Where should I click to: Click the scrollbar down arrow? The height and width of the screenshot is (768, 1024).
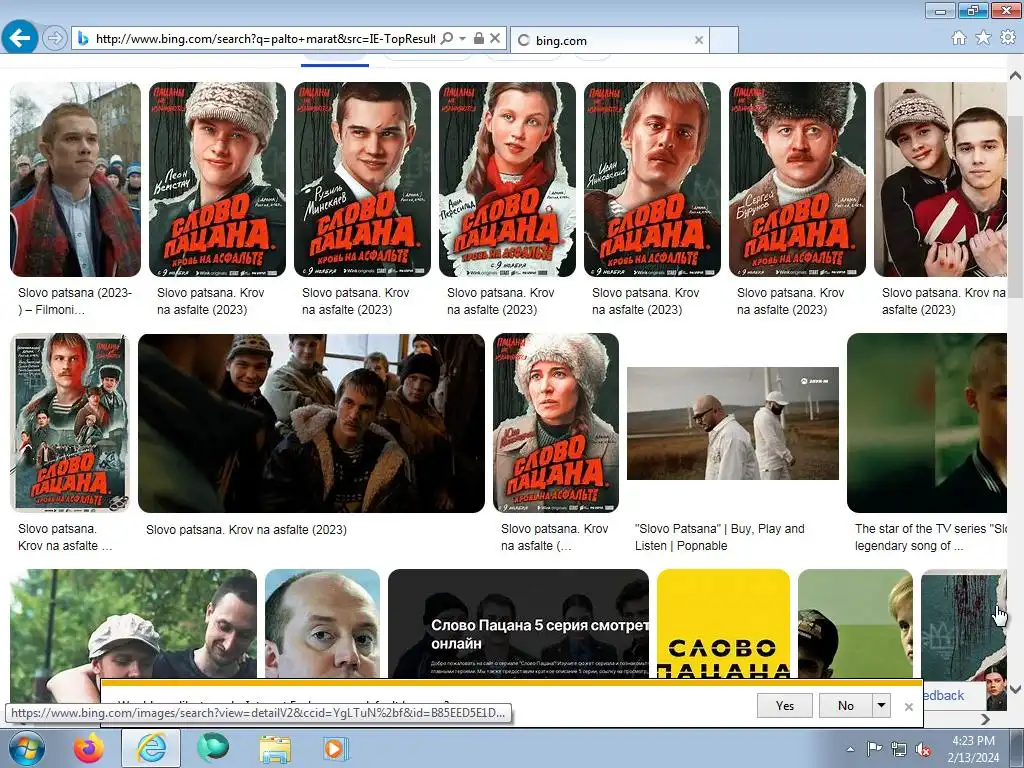tap(1016, 689)
